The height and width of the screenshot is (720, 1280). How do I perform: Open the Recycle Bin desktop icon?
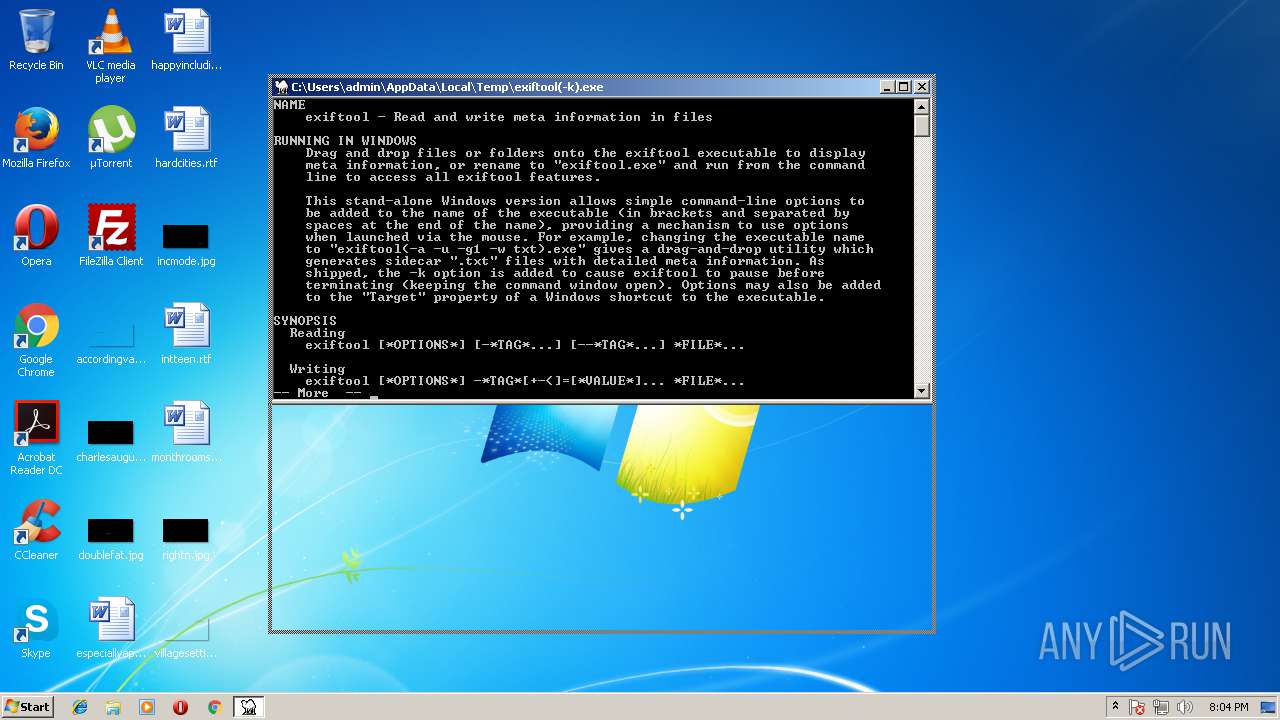click(x=36, y=40)
